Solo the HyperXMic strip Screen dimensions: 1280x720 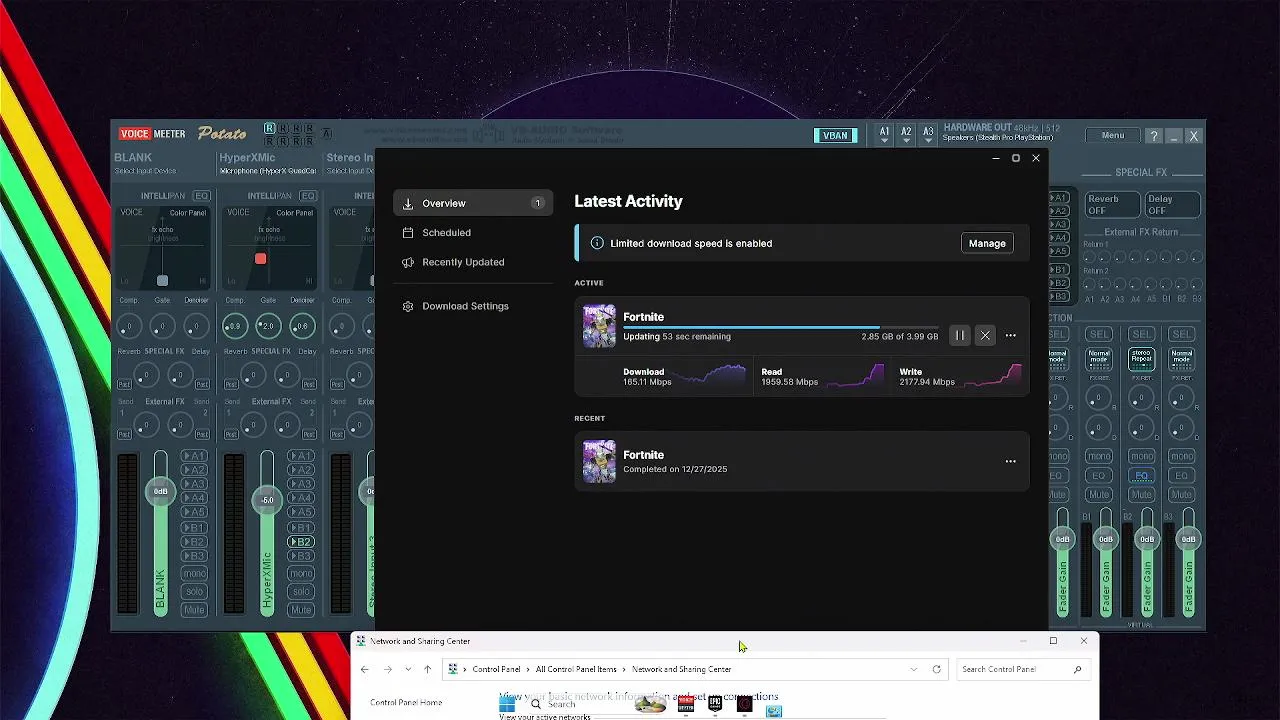click(x=301, y=591)
